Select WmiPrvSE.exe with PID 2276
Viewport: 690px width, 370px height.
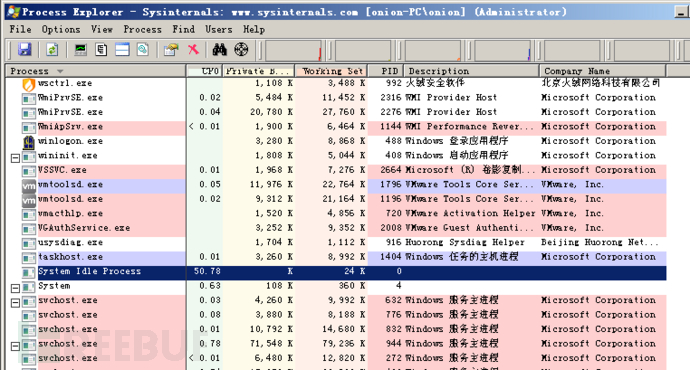(x=70, y=112)
